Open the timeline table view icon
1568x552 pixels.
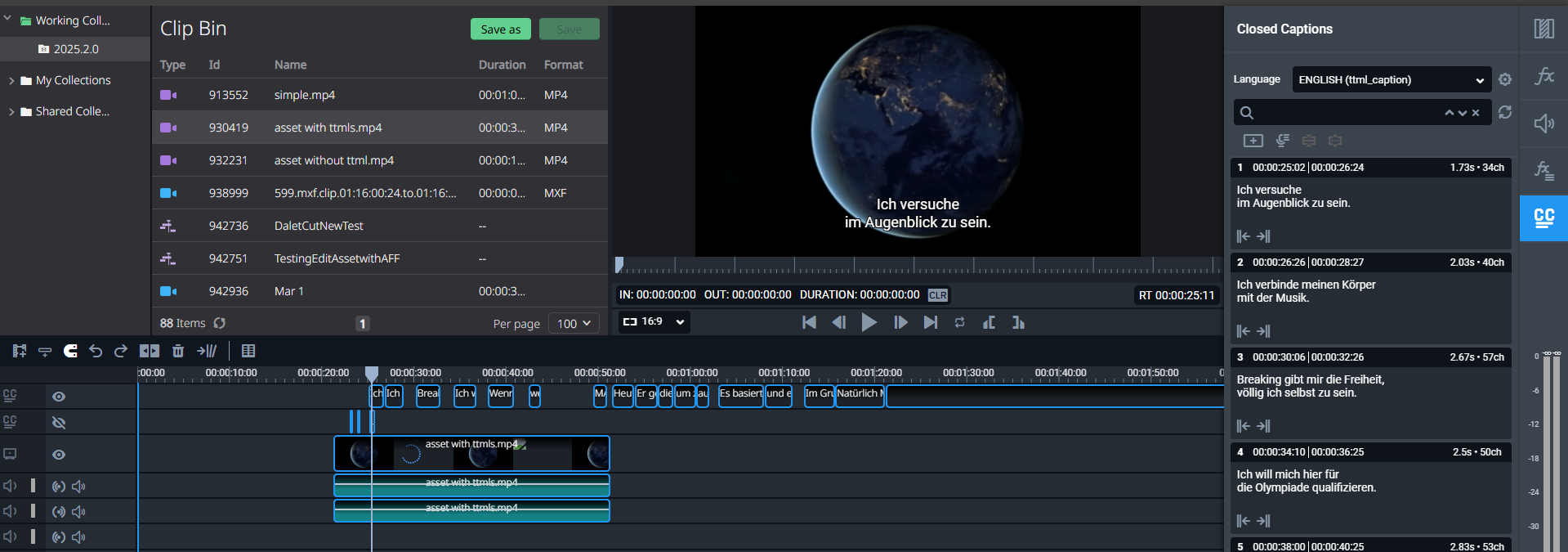(x=248, y=351)
